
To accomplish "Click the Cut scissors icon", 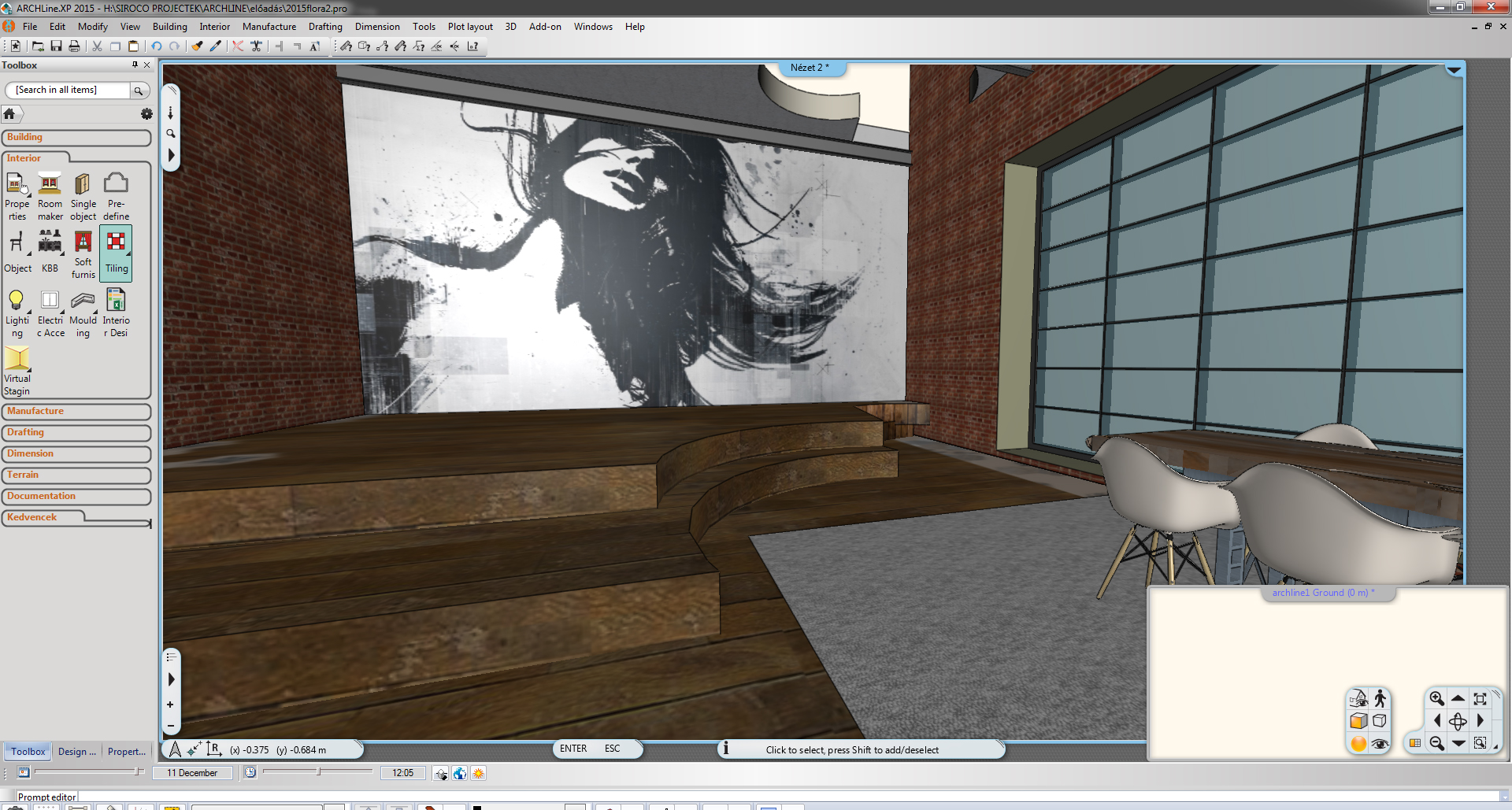I will [97, 46].
